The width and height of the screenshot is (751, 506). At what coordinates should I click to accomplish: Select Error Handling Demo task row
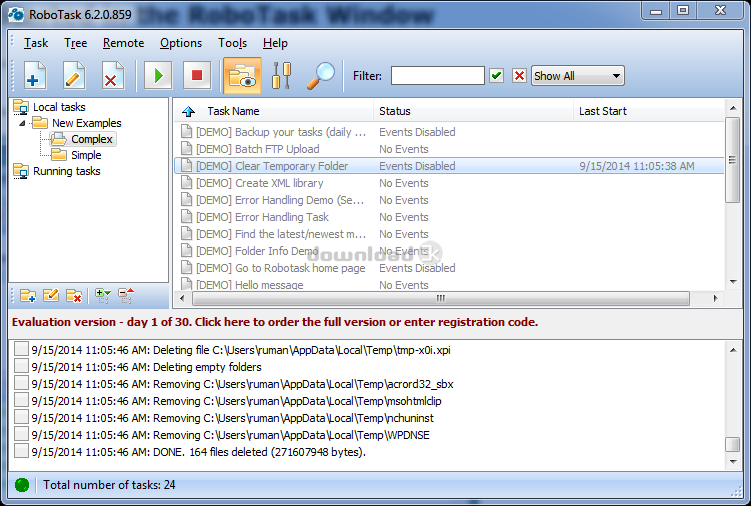tap(449, 200)
